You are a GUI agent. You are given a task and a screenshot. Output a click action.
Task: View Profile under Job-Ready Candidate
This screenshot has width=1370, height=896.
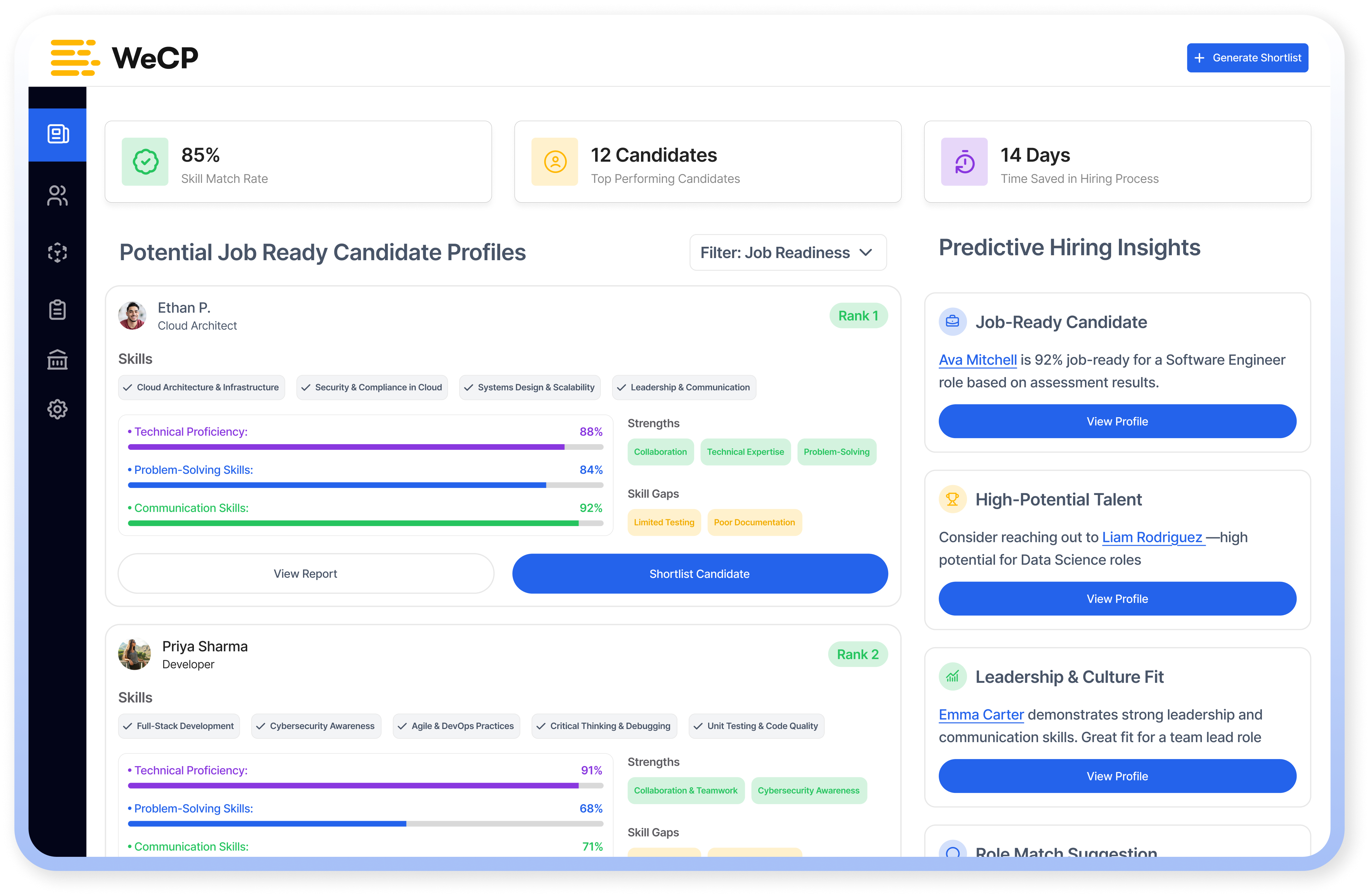click(1117, 421)
